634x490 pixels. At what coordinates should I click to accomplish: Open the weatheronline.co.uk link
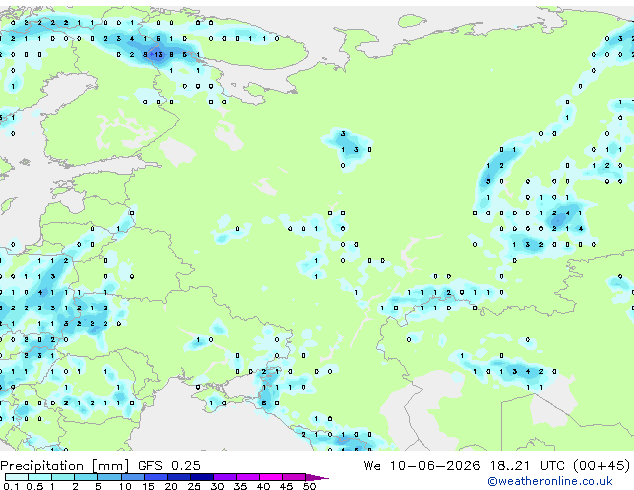pos(550,481)
